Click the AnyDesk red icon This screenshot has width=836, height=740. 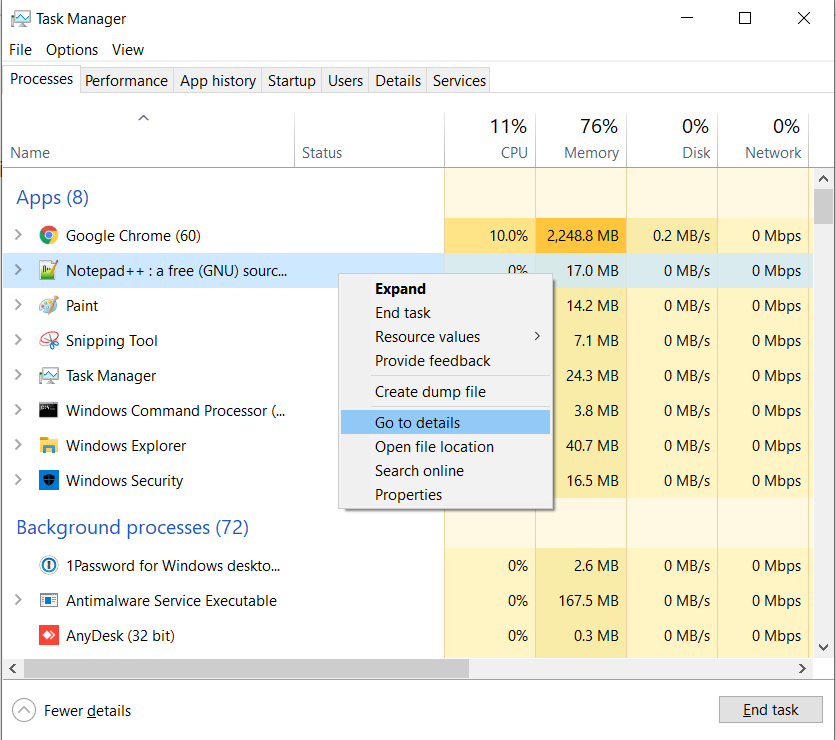(x=49, y=635)
